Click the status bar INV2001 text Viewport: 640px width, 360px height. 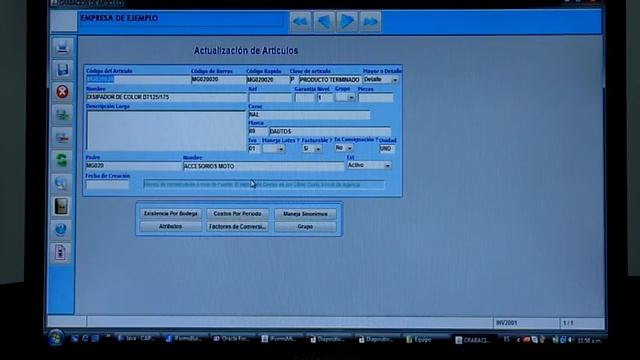coord(507,323)
